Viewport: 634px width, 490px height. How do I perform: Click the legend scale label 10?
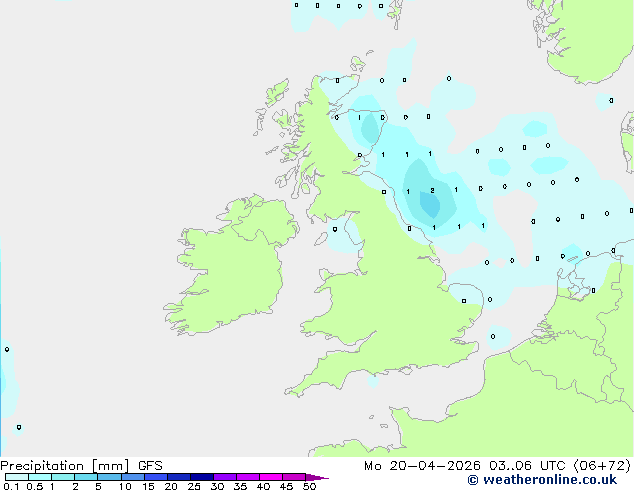125,486
